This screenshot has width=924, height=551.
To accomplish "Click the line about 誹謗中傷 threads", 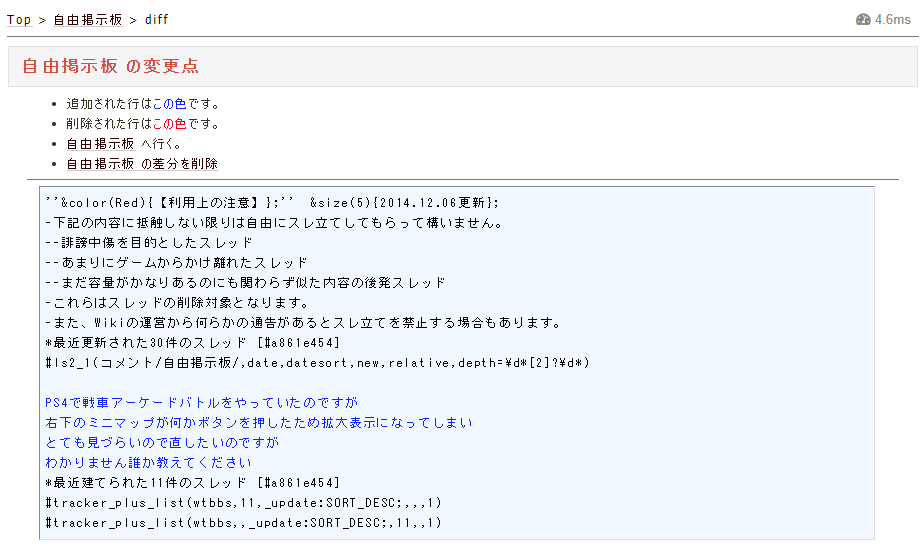I will click(149, 242).
